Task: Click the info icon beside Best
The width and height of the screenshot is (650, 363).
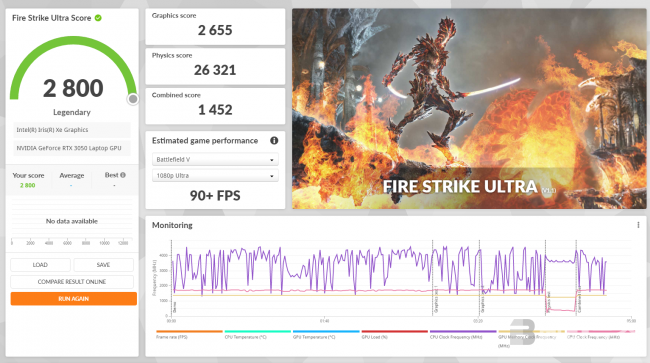Action: coord(123,175)
